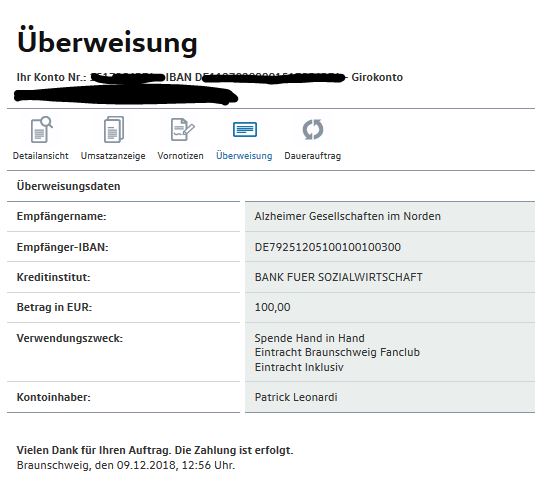Click the Betrag in EUR label

pos(54,307)
